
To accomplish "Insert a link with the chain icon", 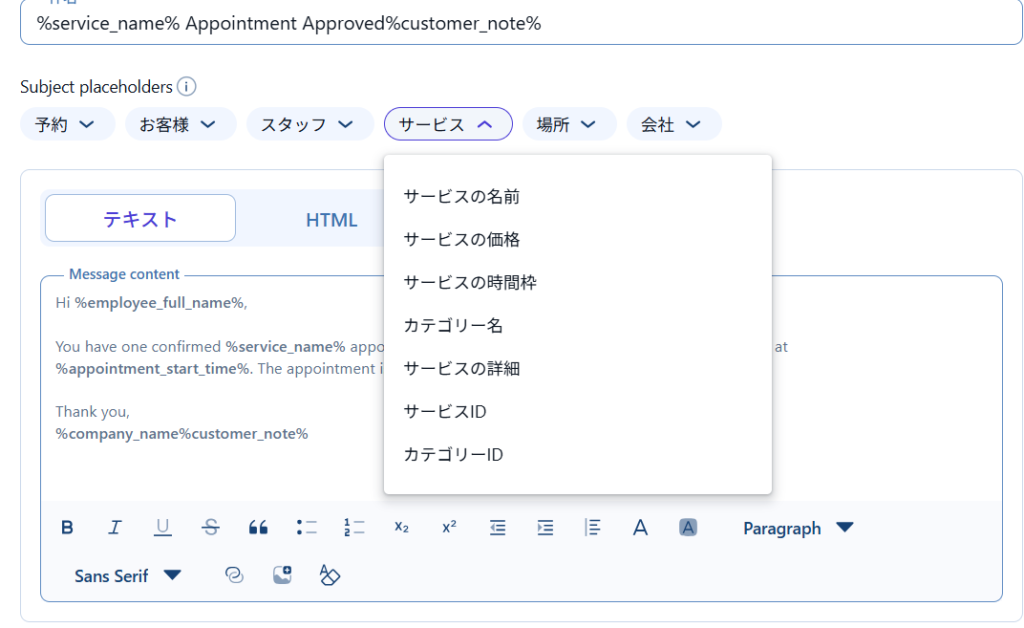I will (235, 575).
